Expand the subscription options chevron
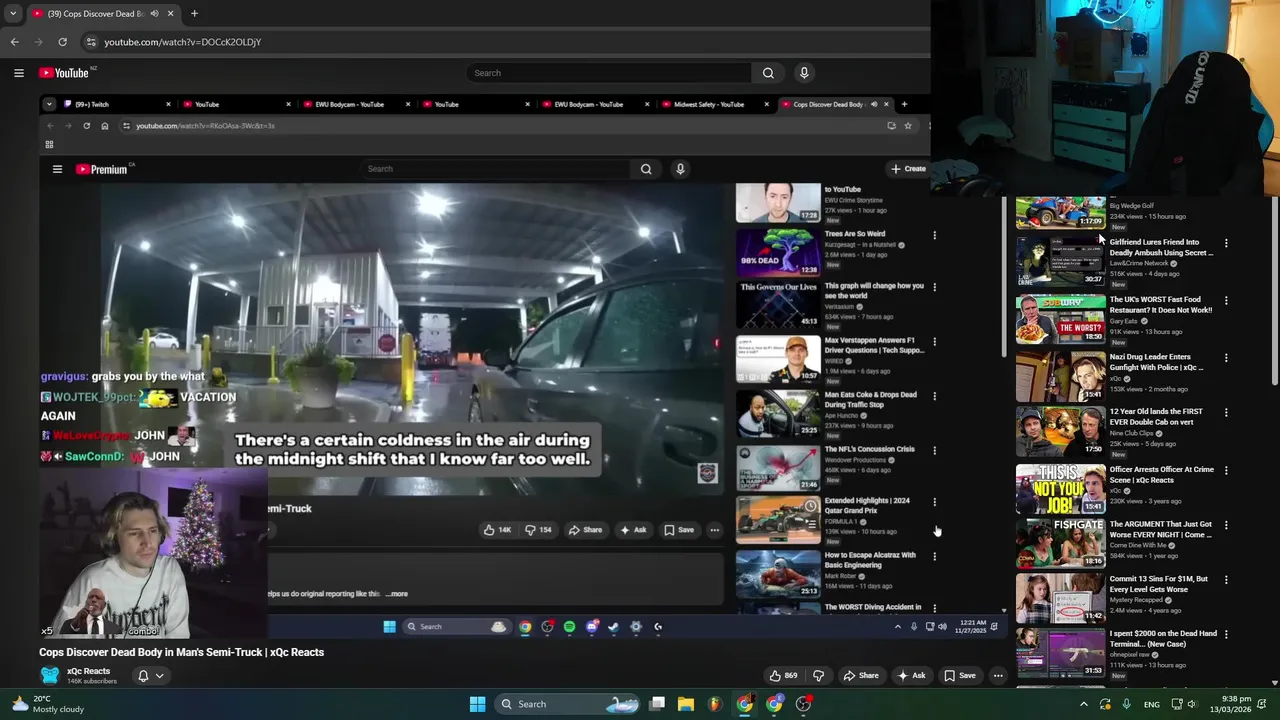1280x720 pixels. click(159, 676)
